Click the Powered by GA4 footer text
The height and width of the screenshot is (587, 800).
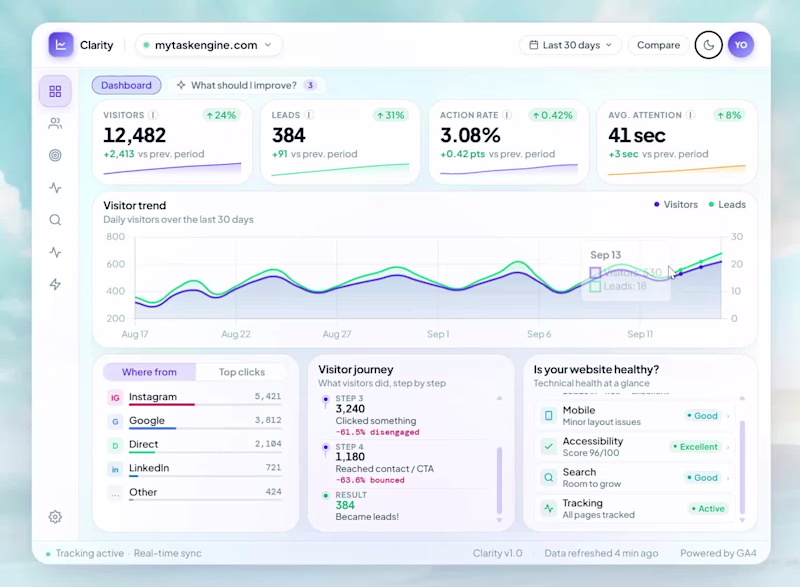(x=718, y=553)
